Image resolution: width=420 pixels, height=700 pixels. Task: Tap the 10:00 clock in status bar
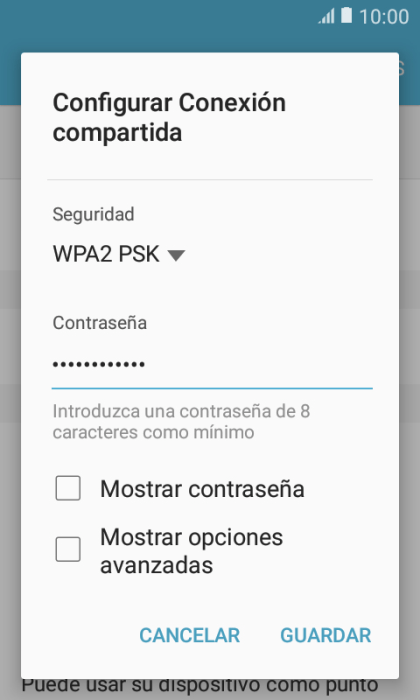(x=384, y=17)
